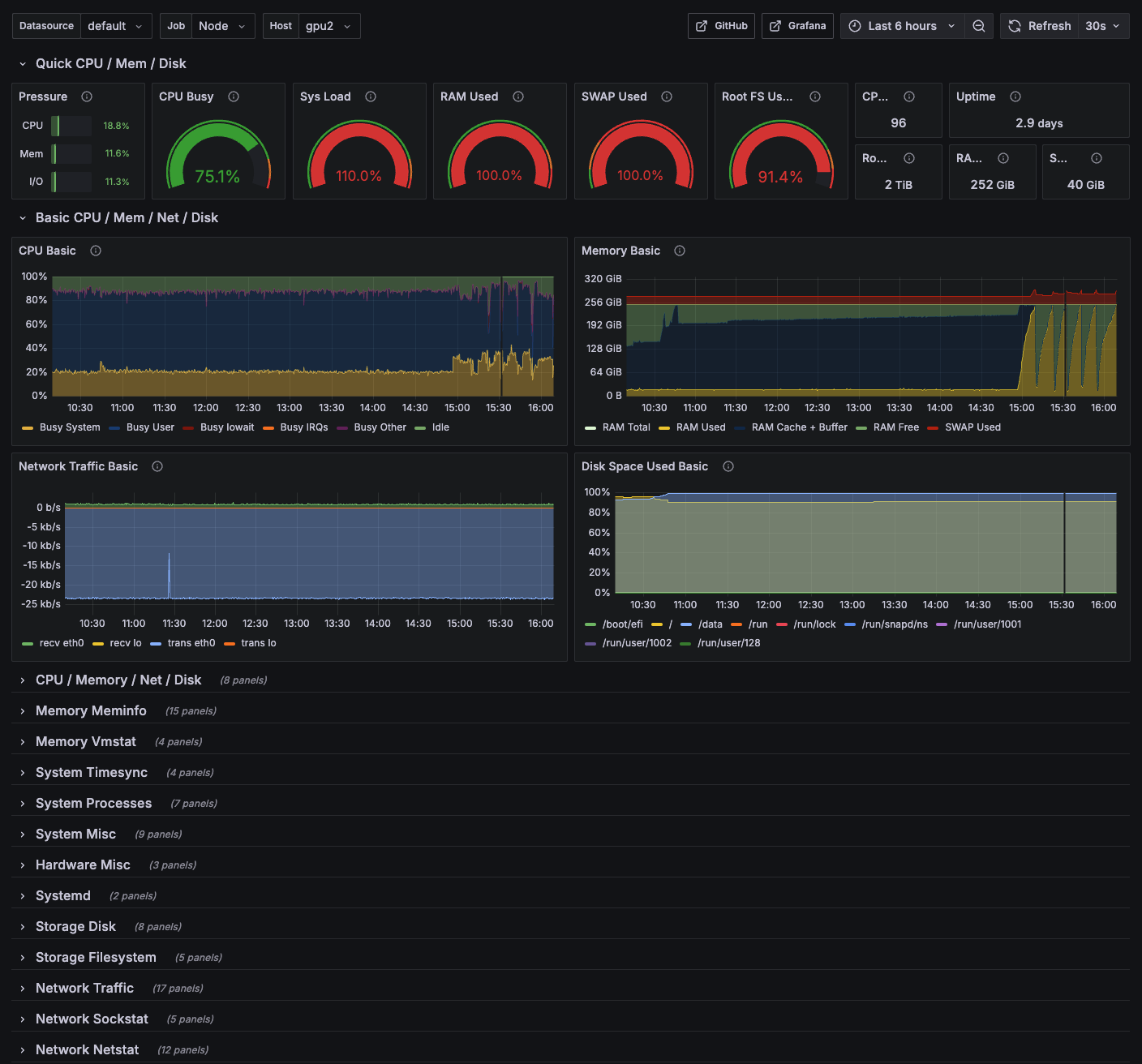Open the Last 6 hours time picker
The height and width of the screenshot is (1064, 1142).
tap(902, 26)
